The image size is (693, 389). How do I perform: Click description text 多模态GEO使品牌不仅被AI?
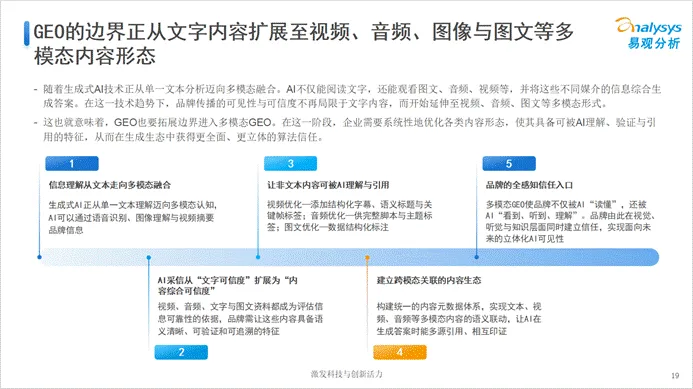tap(570, 221)
